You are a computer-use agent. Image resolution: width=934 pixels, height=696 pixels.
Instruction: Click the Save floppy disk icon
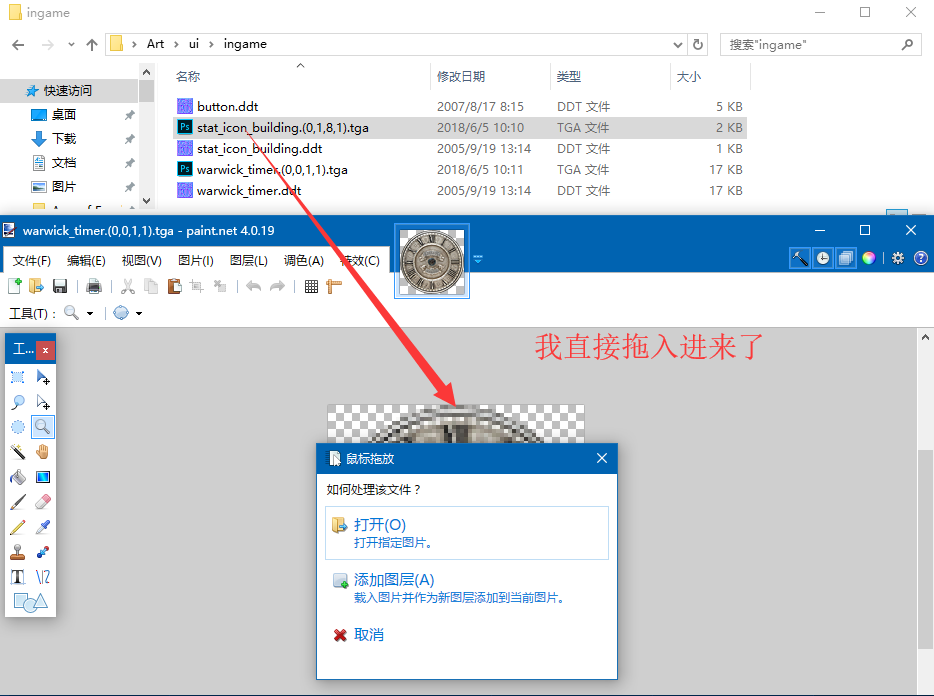(x=60, y=287)
